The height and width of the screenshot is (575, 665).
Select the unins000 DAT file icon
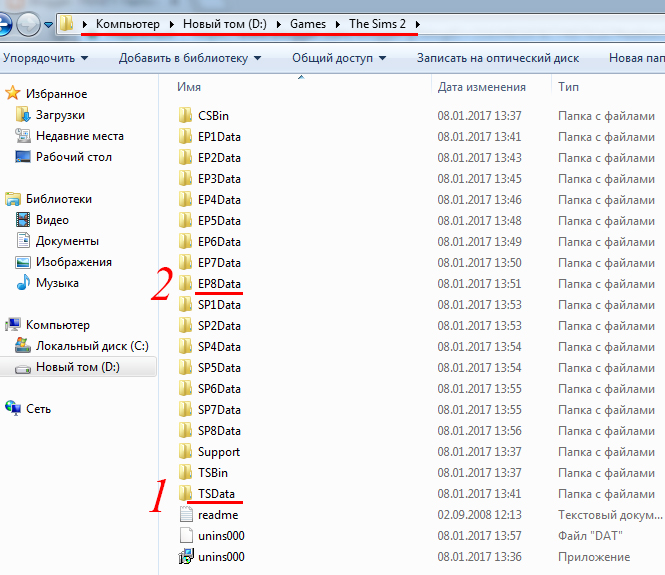click(x=186, y=535)
